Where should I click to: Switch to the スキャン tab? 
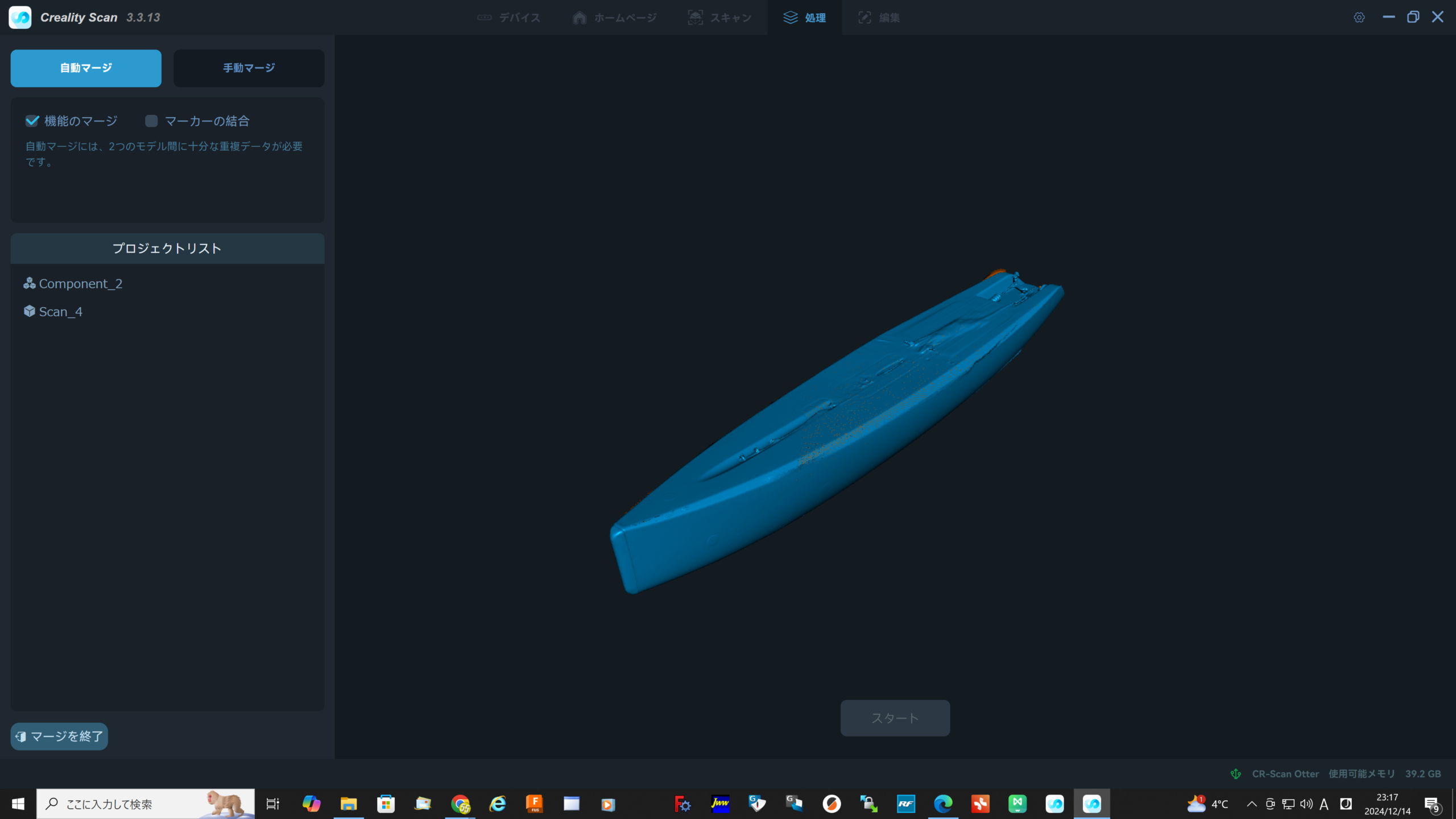point(719,18)
